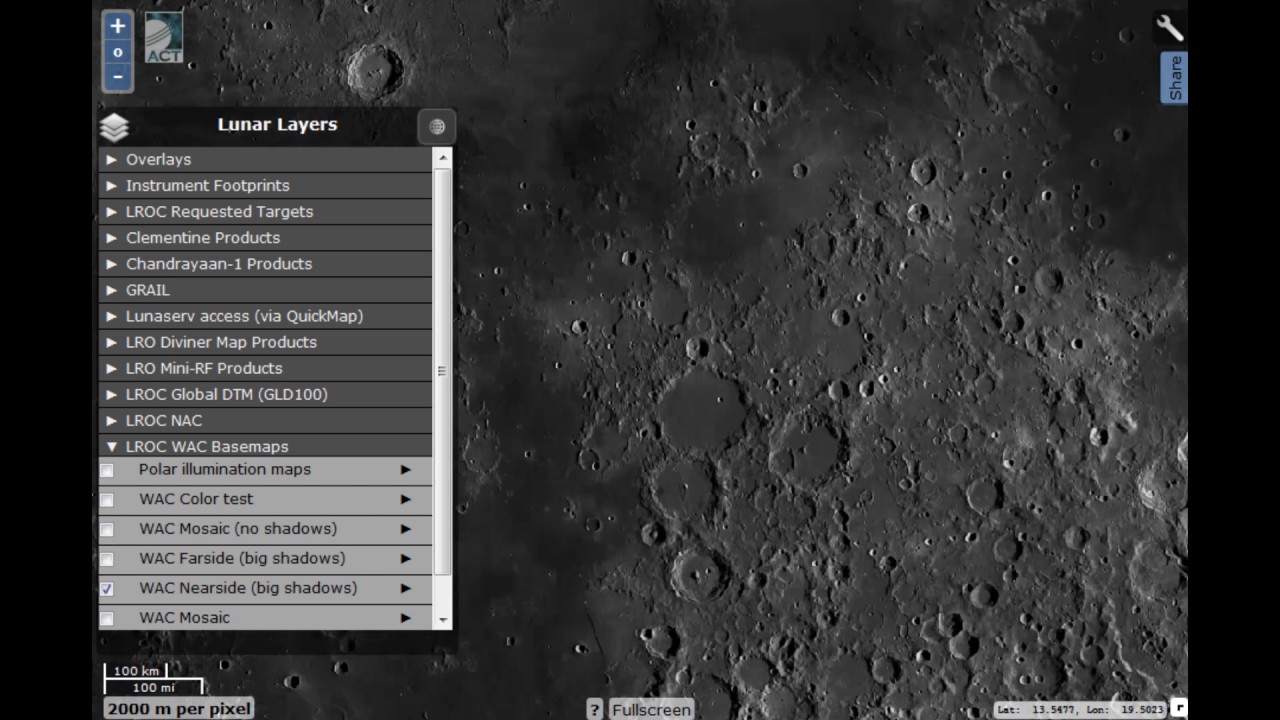Click the question mark help icon
1280x720 pixels.
594,709
